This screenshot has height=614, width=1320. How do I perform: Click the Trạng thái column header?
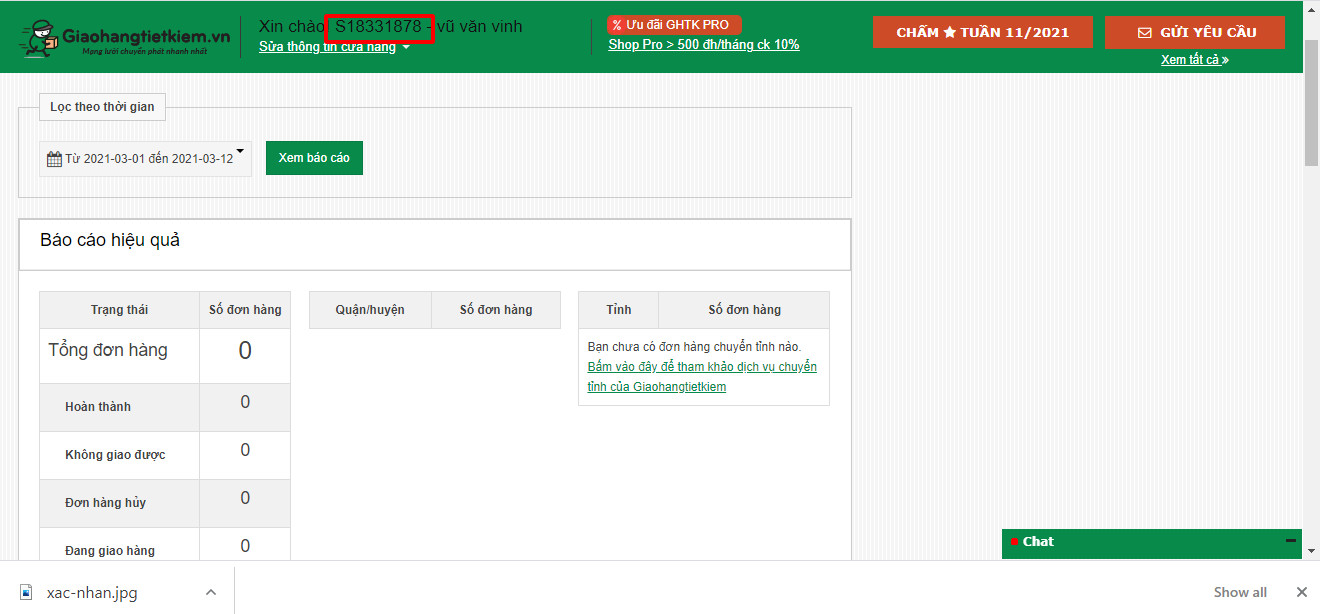(x=119, y=310)
